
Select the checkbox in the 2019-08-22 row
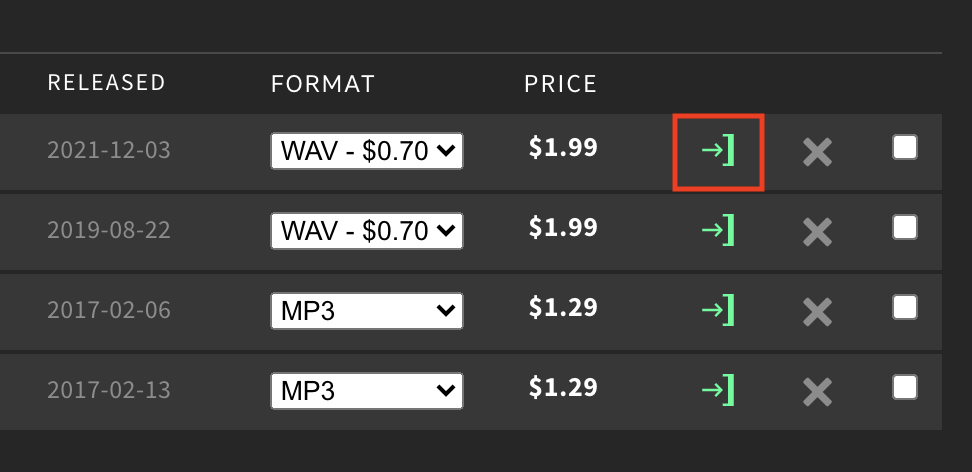(x=904, y=228)
